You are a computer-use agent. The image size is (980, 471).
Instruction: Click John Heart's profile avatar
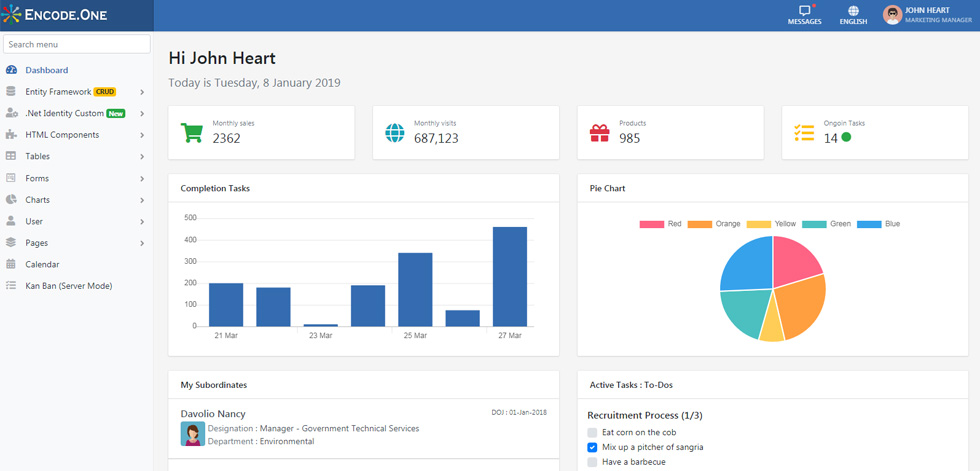(x=892, y=15)
